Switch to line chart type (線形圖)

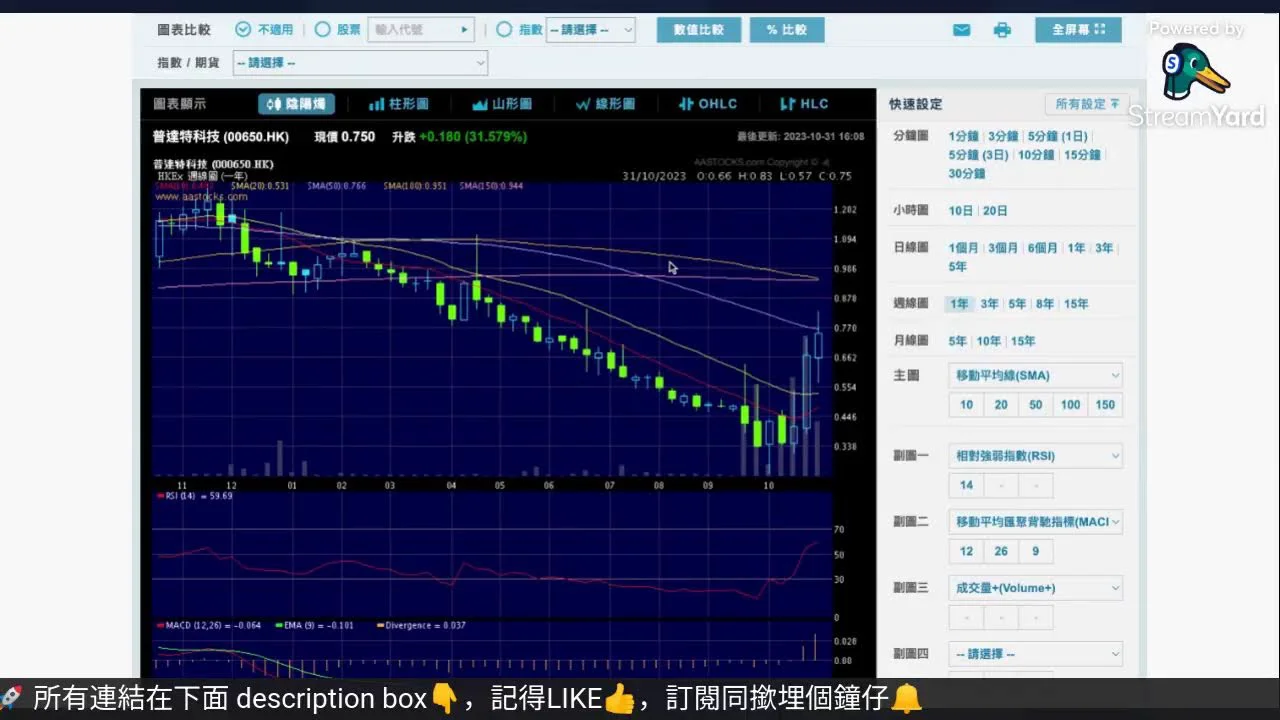coord(605,104)
